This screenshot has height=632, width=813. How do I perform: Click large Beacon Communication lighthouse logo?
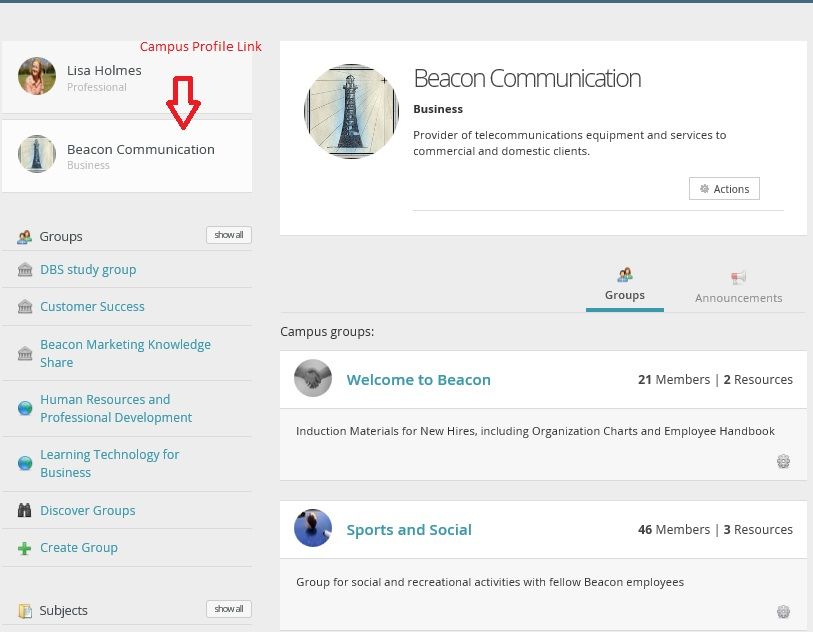click(x=352, y=111)
